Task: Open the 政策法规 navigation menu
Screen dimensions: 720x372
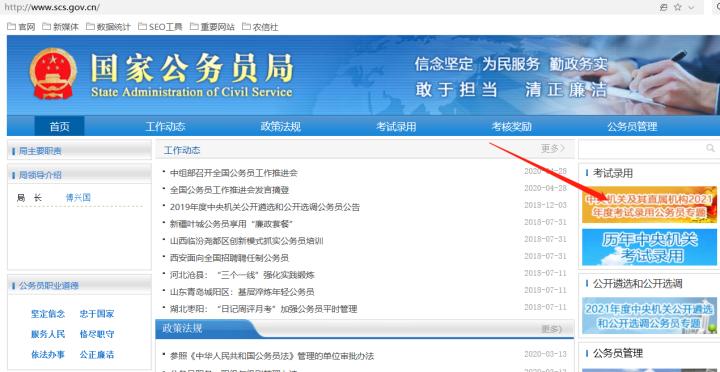Action: 281,126
